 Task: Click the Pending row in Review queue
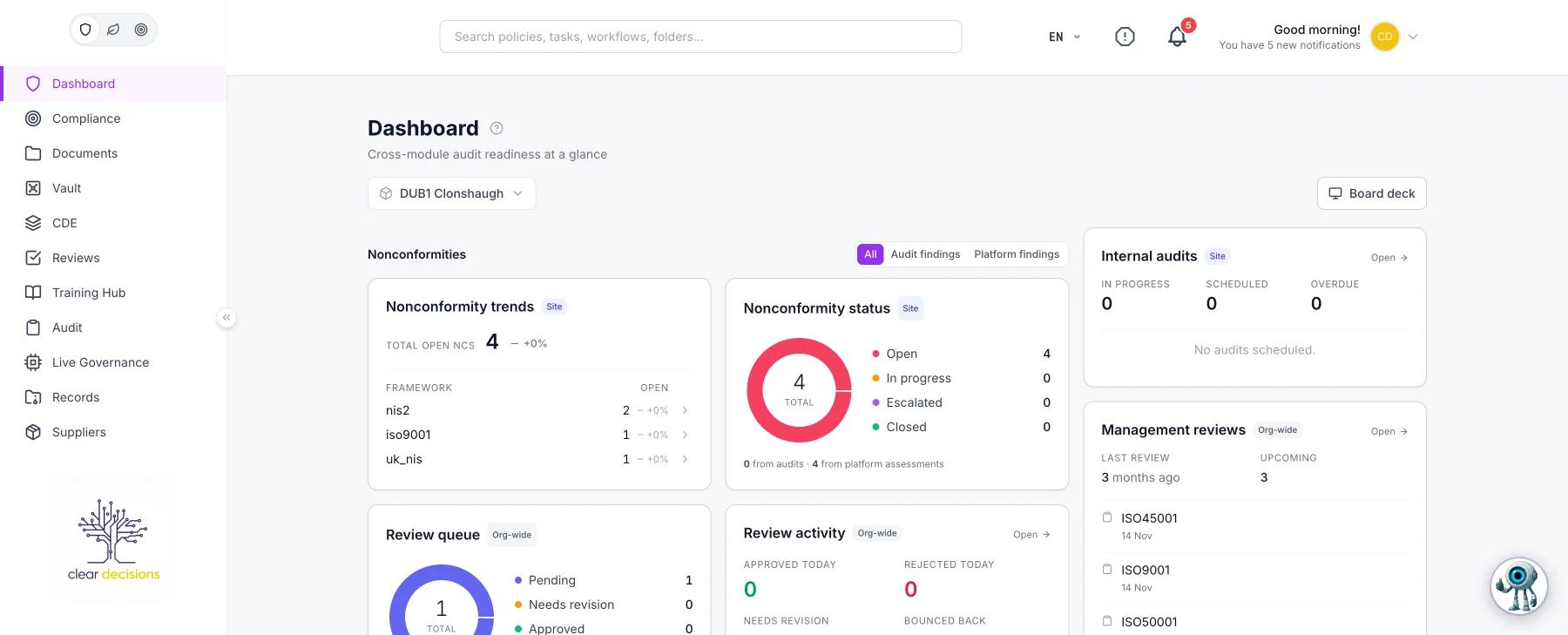pyautogui.click(x=604, y=580)
